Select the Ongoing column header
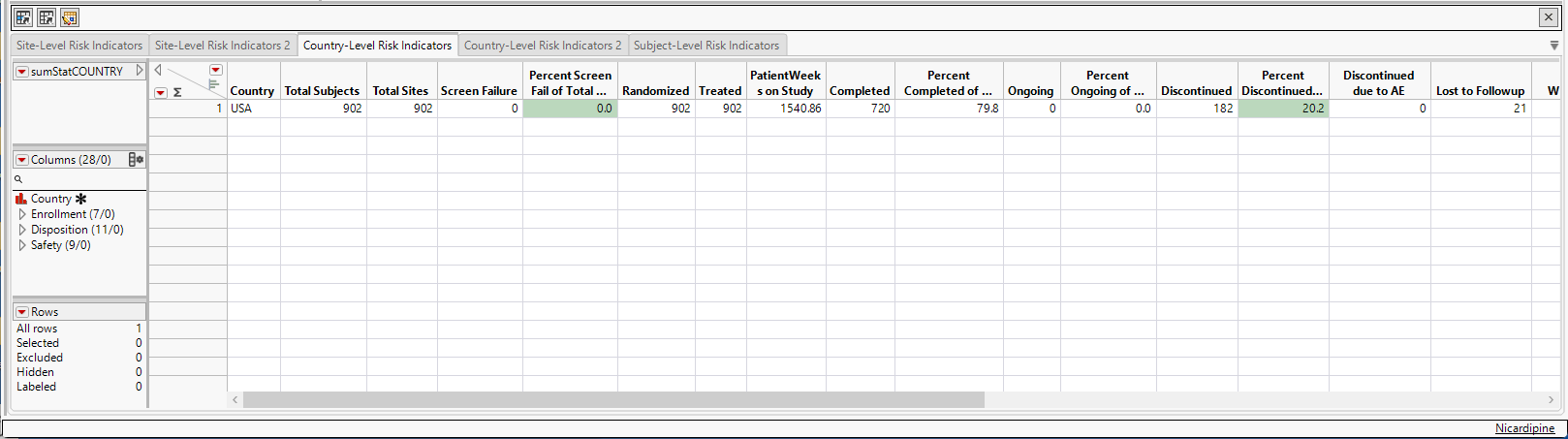Screen dimensions: 1568x439 click(x=1032, y=82)
